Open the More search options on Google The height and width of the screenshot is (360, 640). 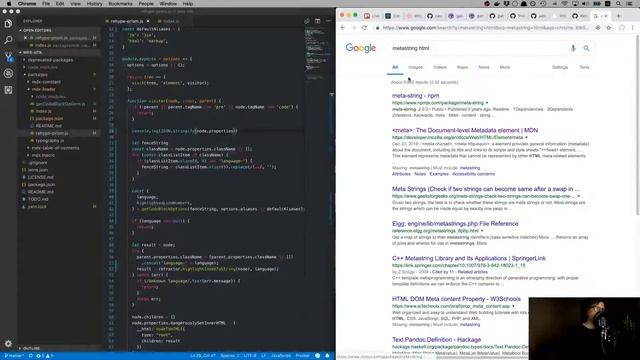coord(505,67)
